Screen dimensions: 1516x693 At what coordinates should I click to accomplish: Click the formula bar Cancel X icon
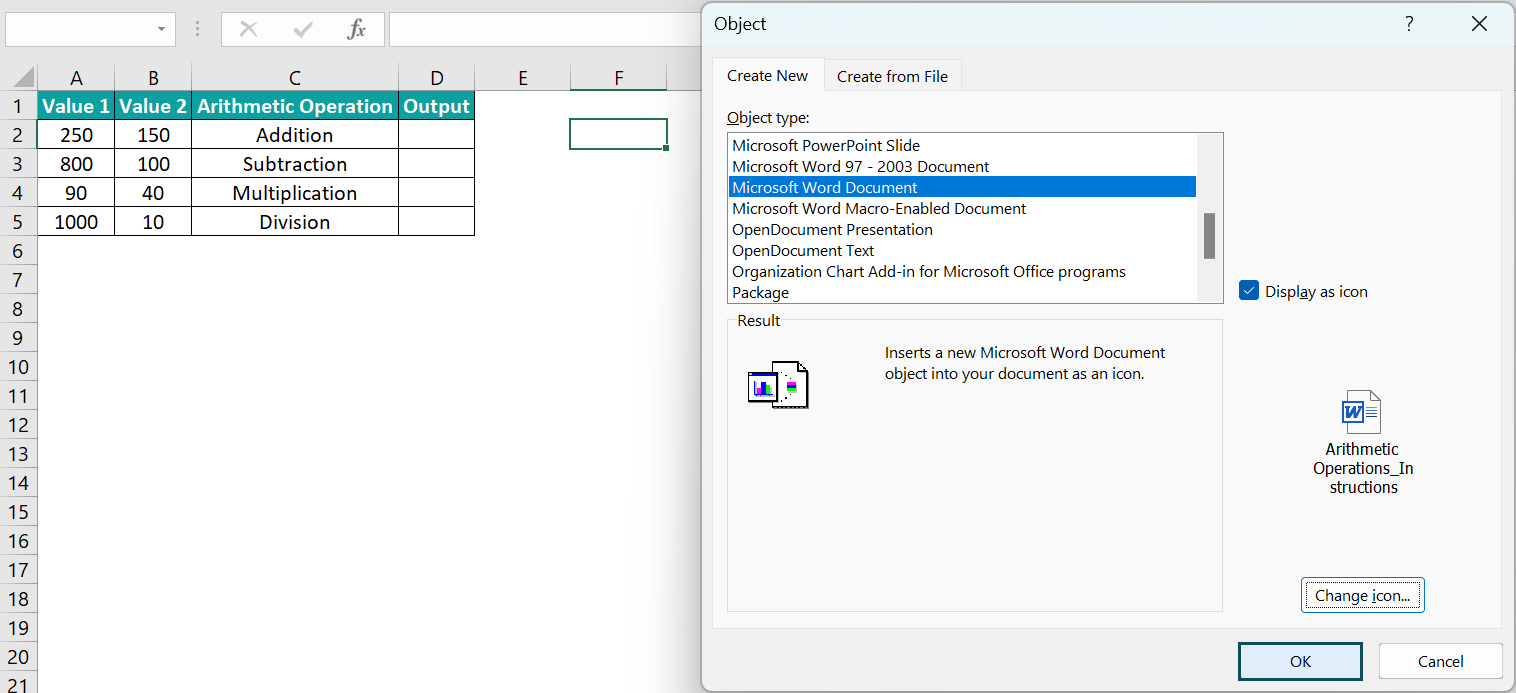[249, 30]
